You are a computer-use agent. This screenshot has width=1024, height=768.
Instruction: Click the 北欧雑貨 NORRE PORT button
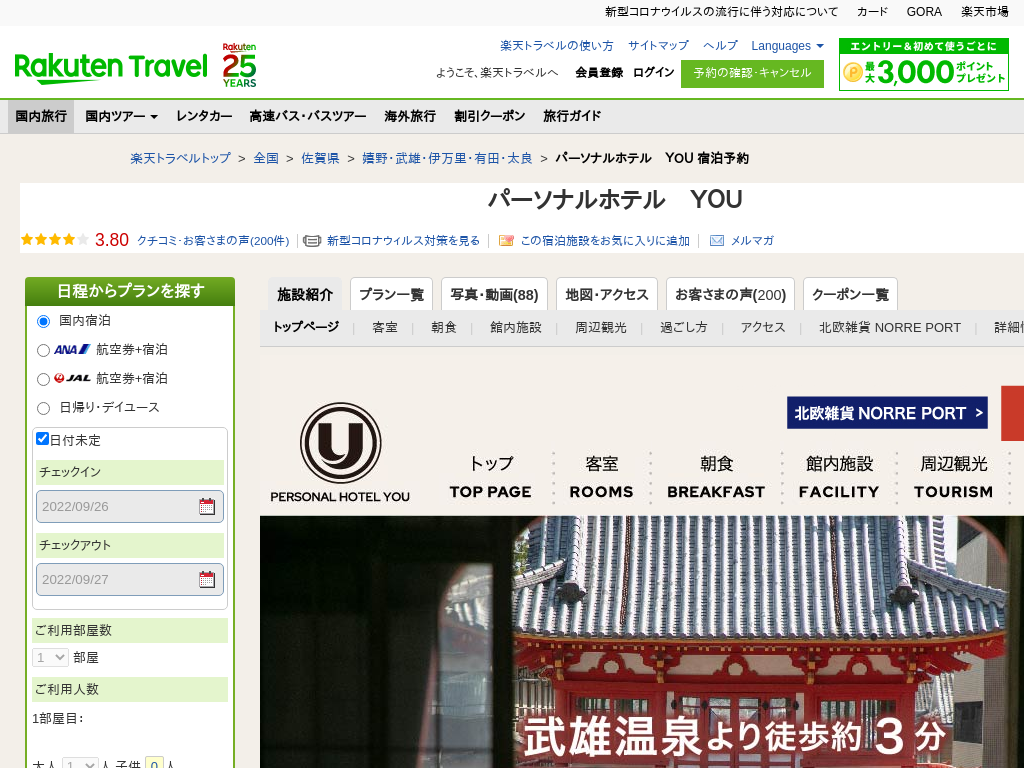(888, 413)
